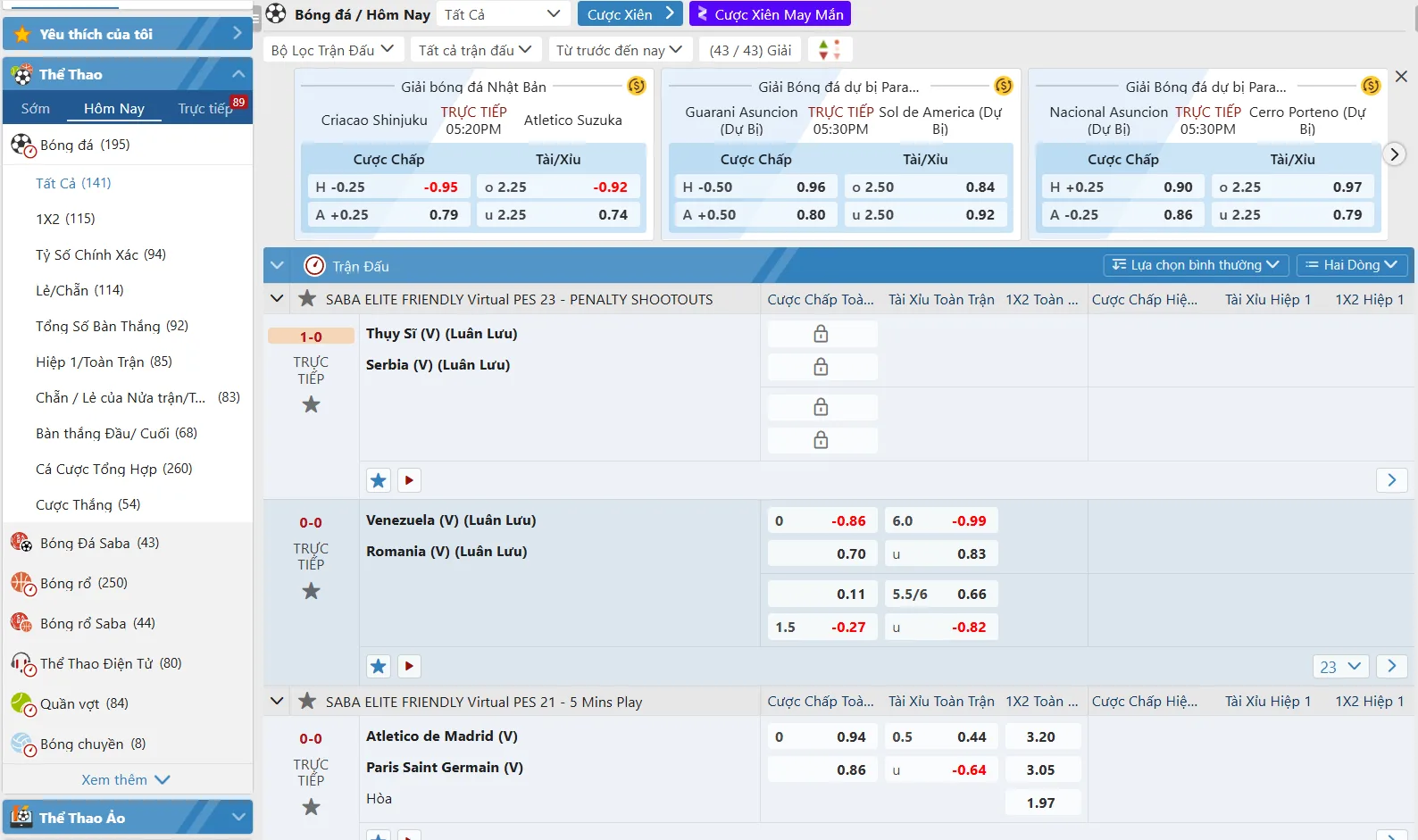Switch to Trực tiếp tab
Image resolution: width=1418 pixels, height=840 pixels.
point(204,108)
